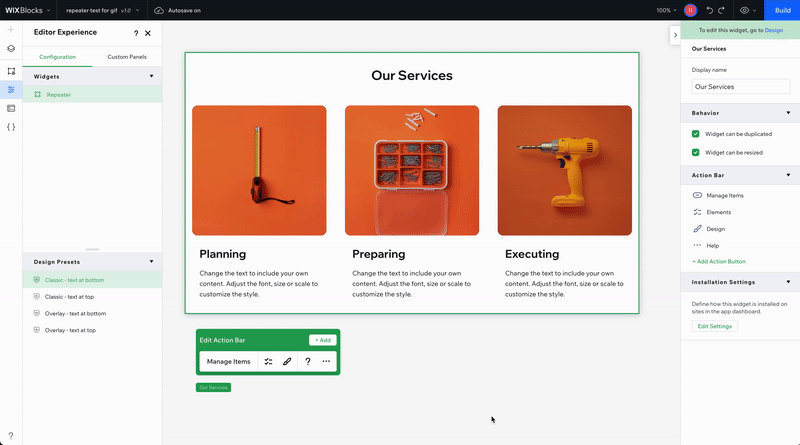Screen dimensions: 800x445
Task: Click the Planning title text
Action: [x=222, y=254]
